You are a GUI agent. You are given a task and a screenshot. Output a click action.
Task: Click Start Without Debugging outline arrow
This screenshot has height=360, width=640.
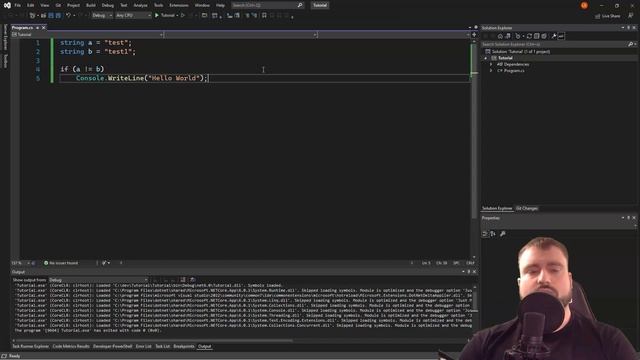183,15
